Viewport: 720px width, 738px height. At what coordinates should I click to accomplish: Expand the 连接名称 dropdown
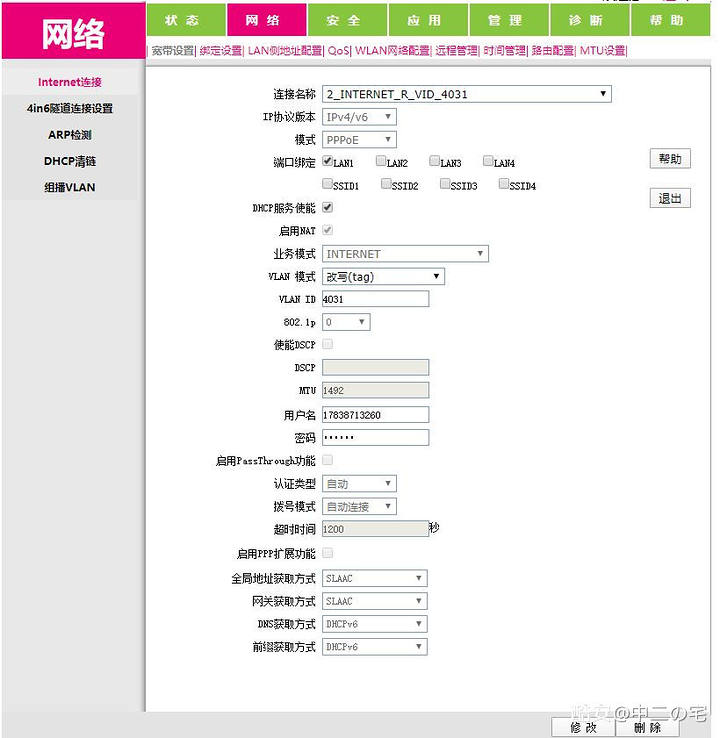click(x=466, y=94)
